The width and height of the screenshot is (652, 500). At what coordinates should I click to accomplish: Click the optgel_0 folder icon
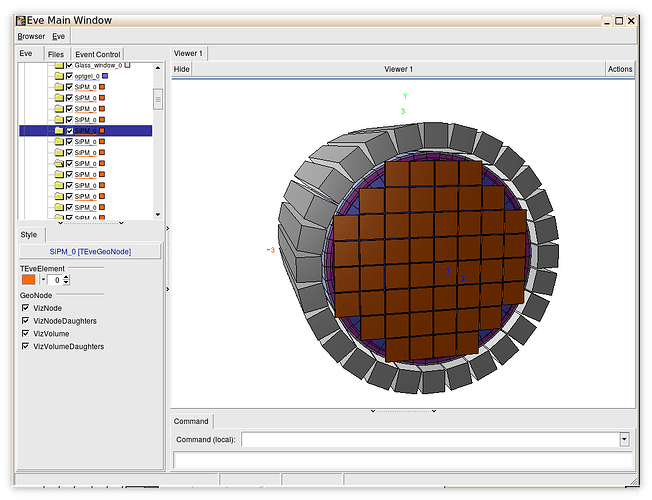pos(59,76)
